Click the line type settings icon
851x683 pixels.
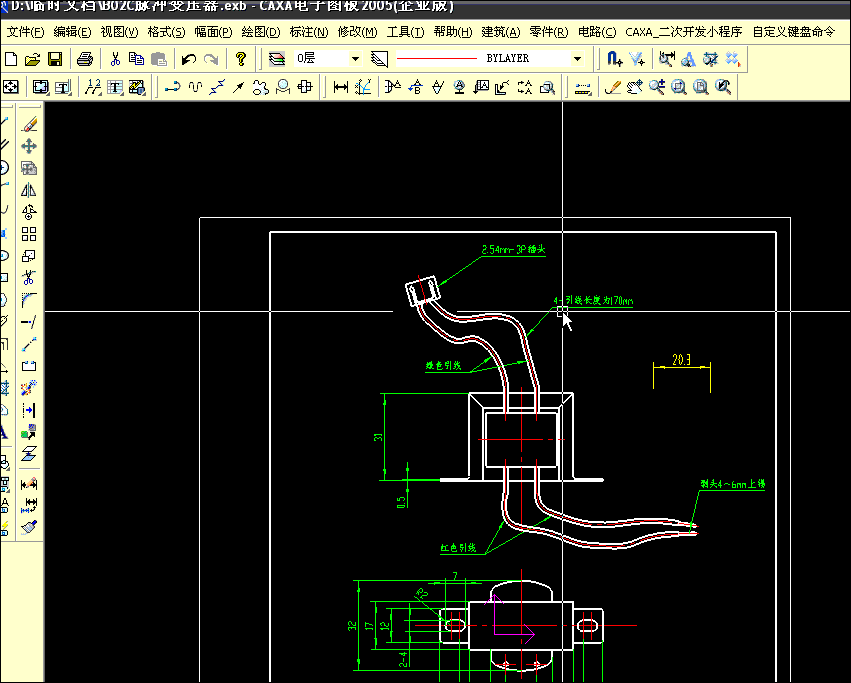point(379,59)
